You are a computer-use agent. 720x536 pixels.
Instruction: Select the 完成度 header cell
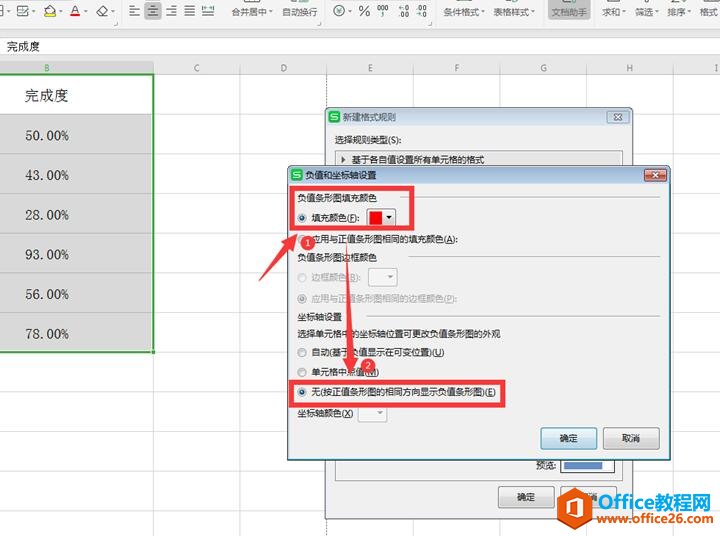[x=76, y=95]
